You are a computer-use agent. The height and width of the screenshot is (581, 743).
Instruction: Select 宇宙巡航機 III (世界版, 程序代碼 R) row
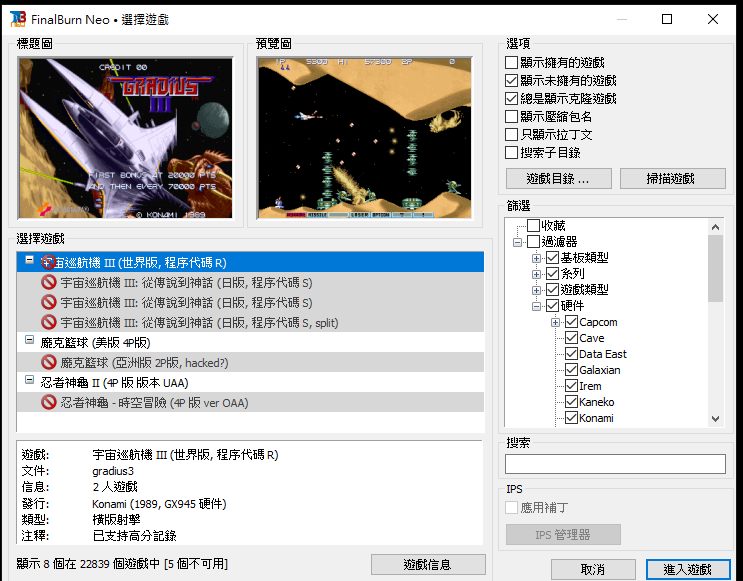point(250,262)
